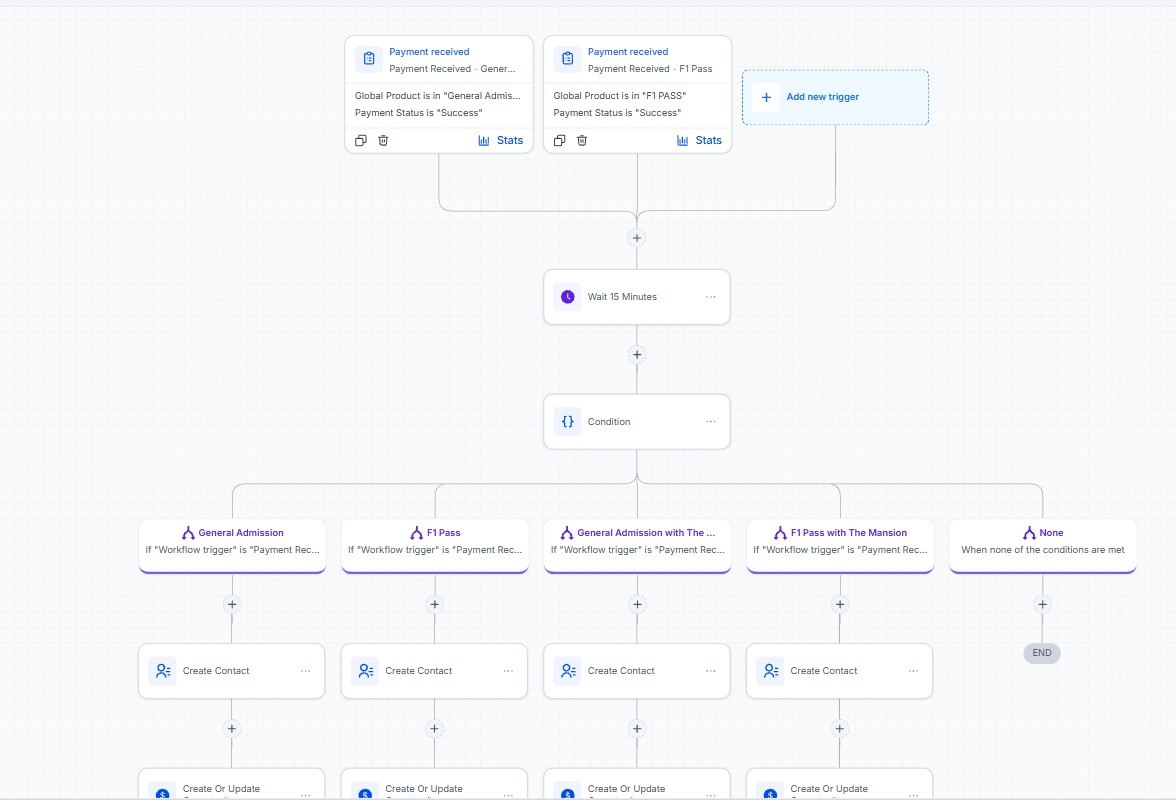
Task: Open Create Or Update step, General Admission branch
Action: tap(232, 784)
